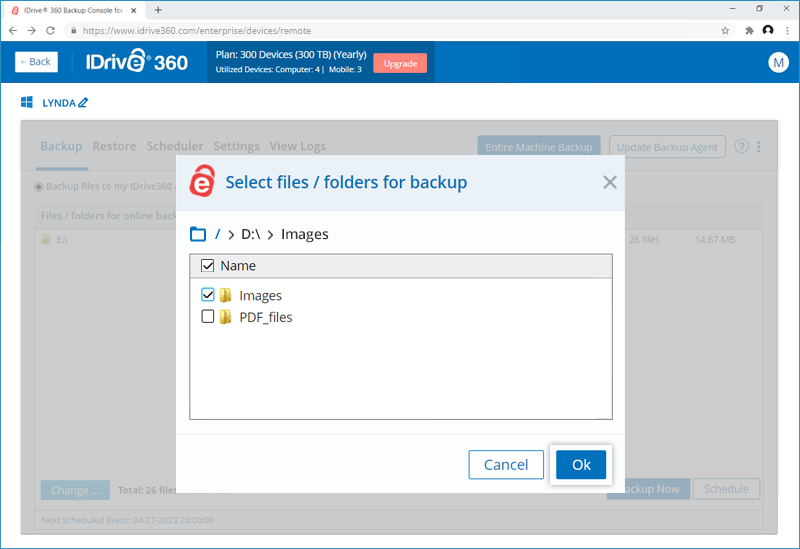Switch to the Restore tab

pos(114,146)
